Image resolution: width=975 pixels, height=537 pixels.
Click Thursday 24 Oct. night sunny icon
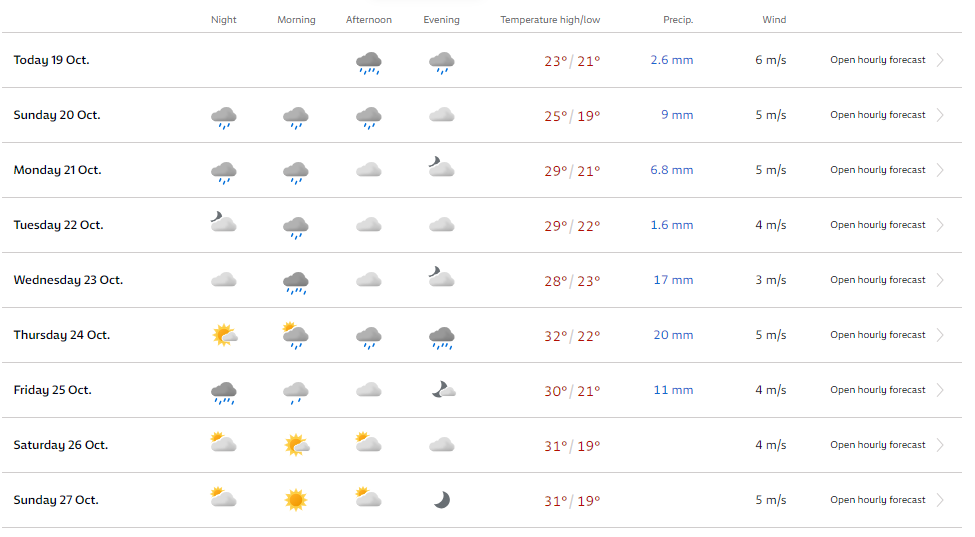pyautogui.click(x=224, y=335)
